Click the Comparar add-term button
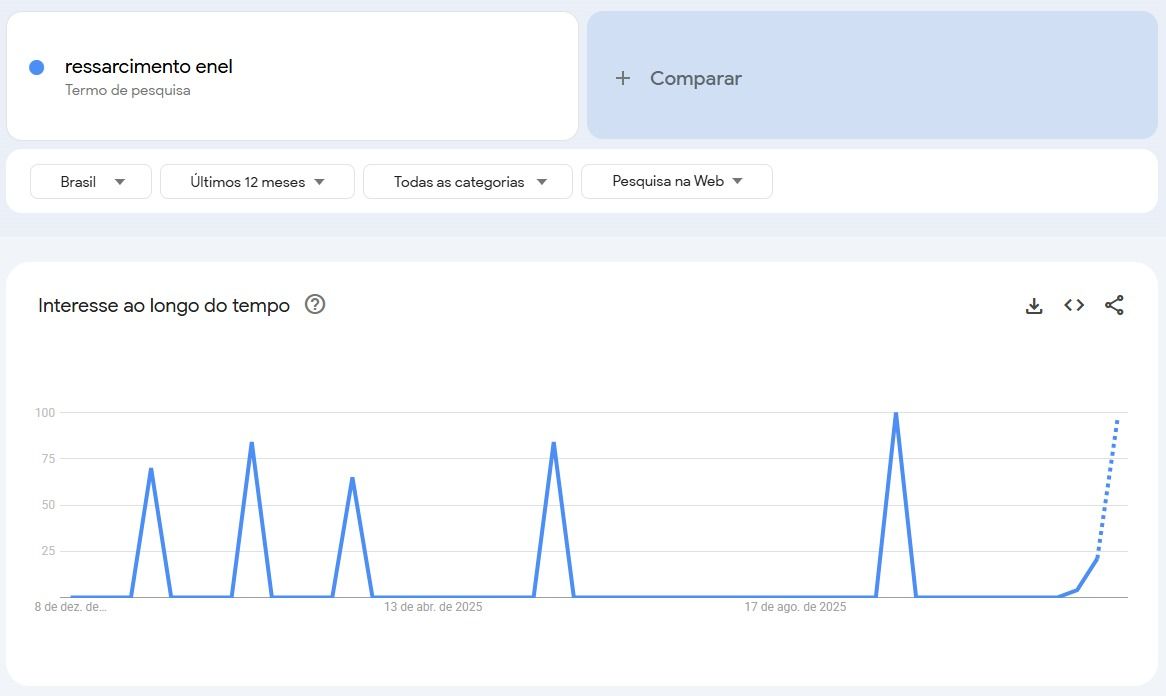The image size is (1166, 696). [x=679, y=78]
